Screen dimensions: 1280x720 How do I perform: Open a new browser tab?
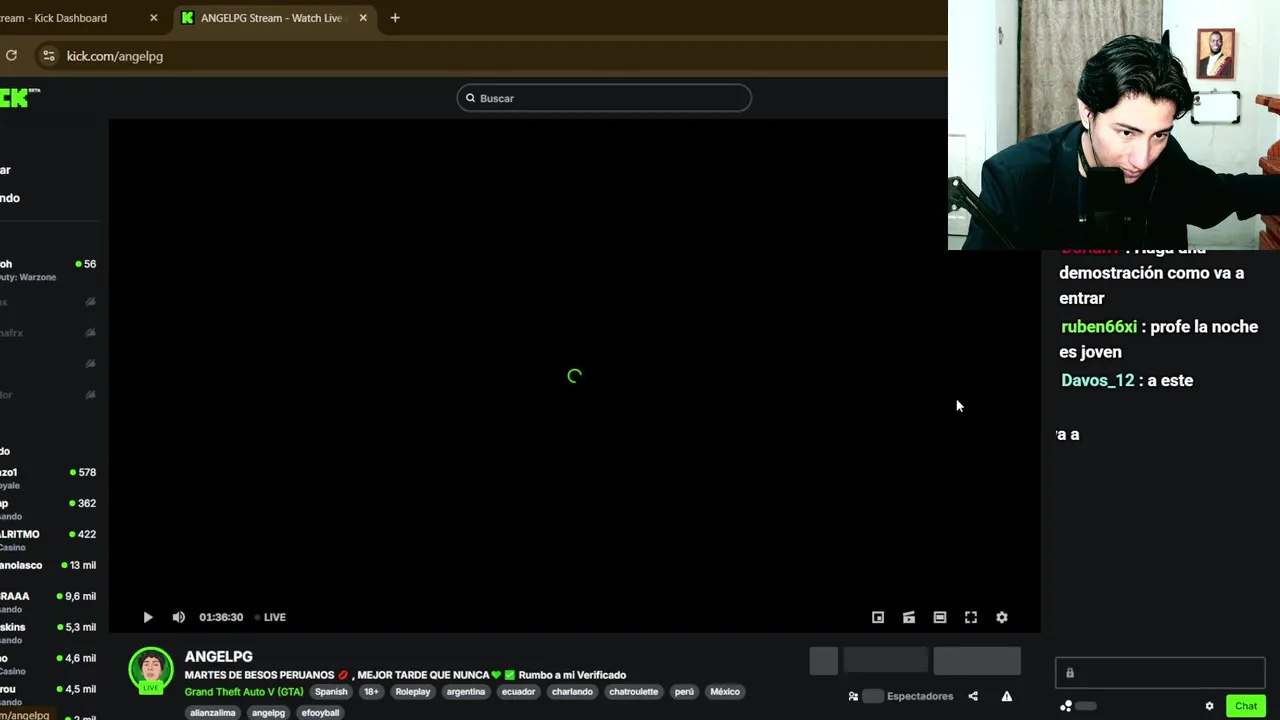pyautogui.click(x=395, y=18)
